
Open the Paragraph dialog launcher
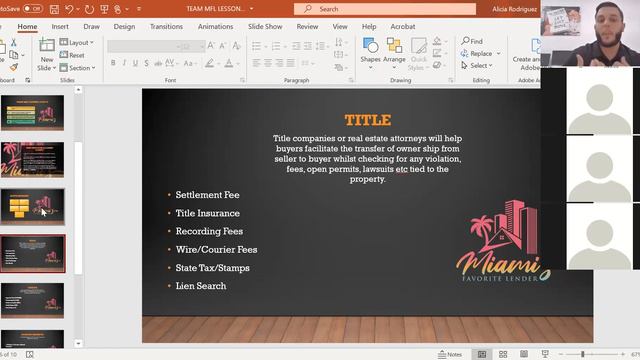coord(351,80)
